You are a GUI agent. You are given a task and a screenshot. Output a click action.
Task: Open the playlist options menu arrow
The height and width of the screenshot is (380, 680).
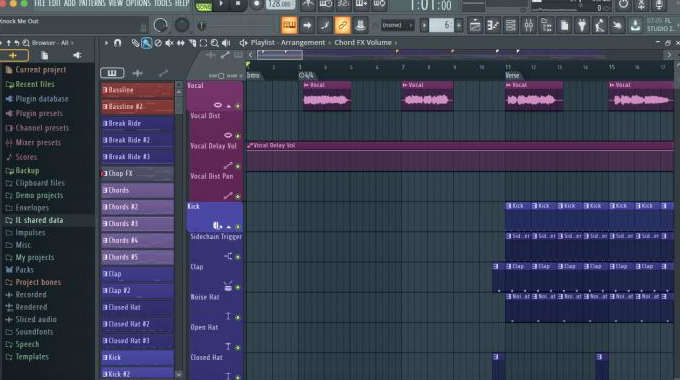click(106, 43)
